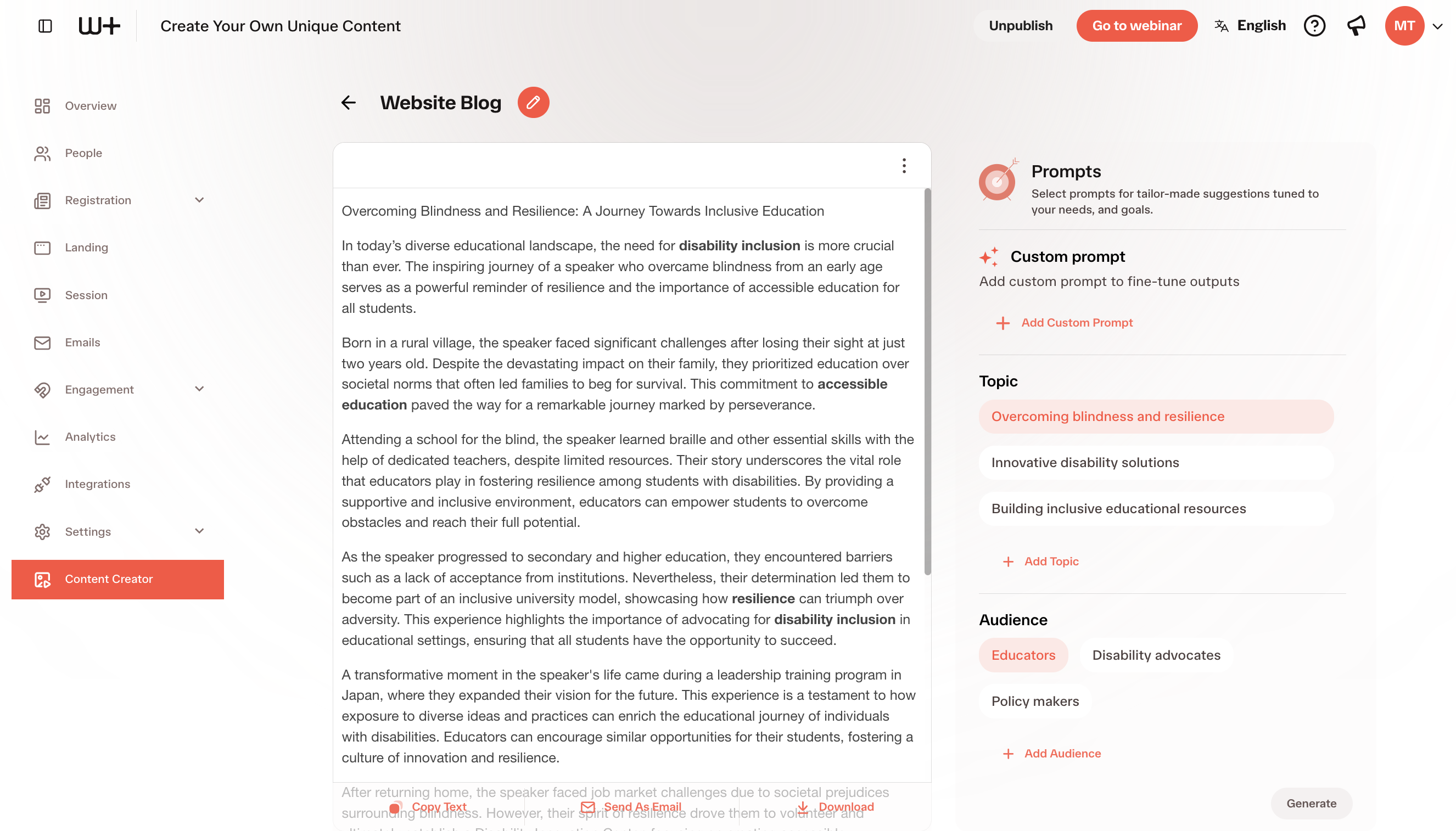Click the W+ logo
This screenshot has height=831, width=1456.
99,26
